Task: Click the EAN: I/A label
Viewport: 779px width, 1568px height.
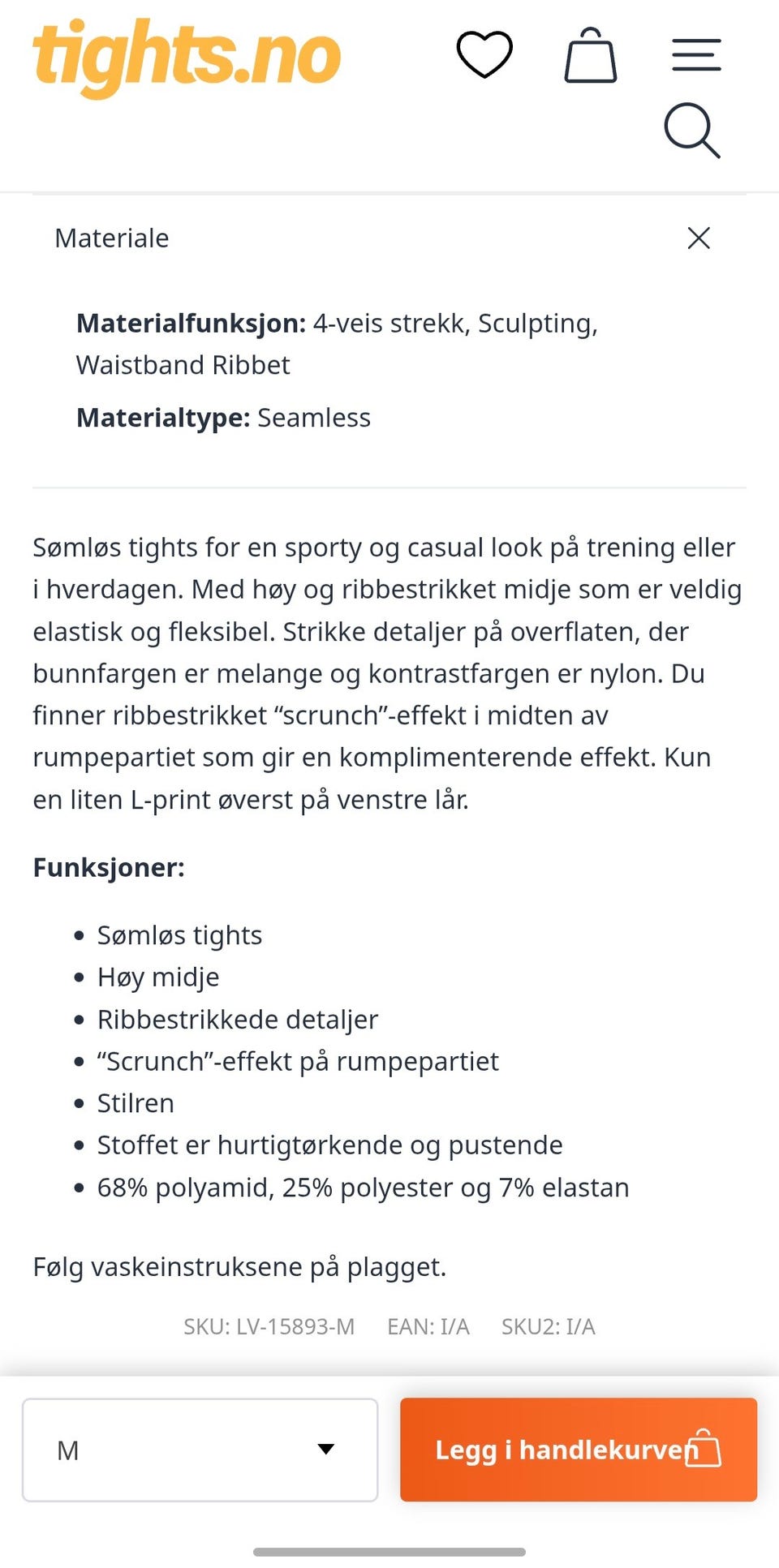Action: [428, 1327]
